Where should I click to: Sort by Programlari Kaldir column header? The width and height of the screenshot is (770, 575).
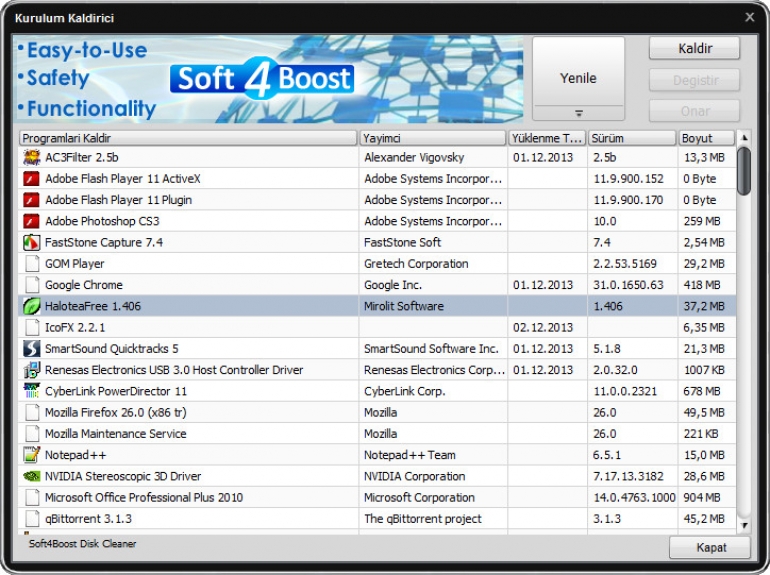(188, 138)
